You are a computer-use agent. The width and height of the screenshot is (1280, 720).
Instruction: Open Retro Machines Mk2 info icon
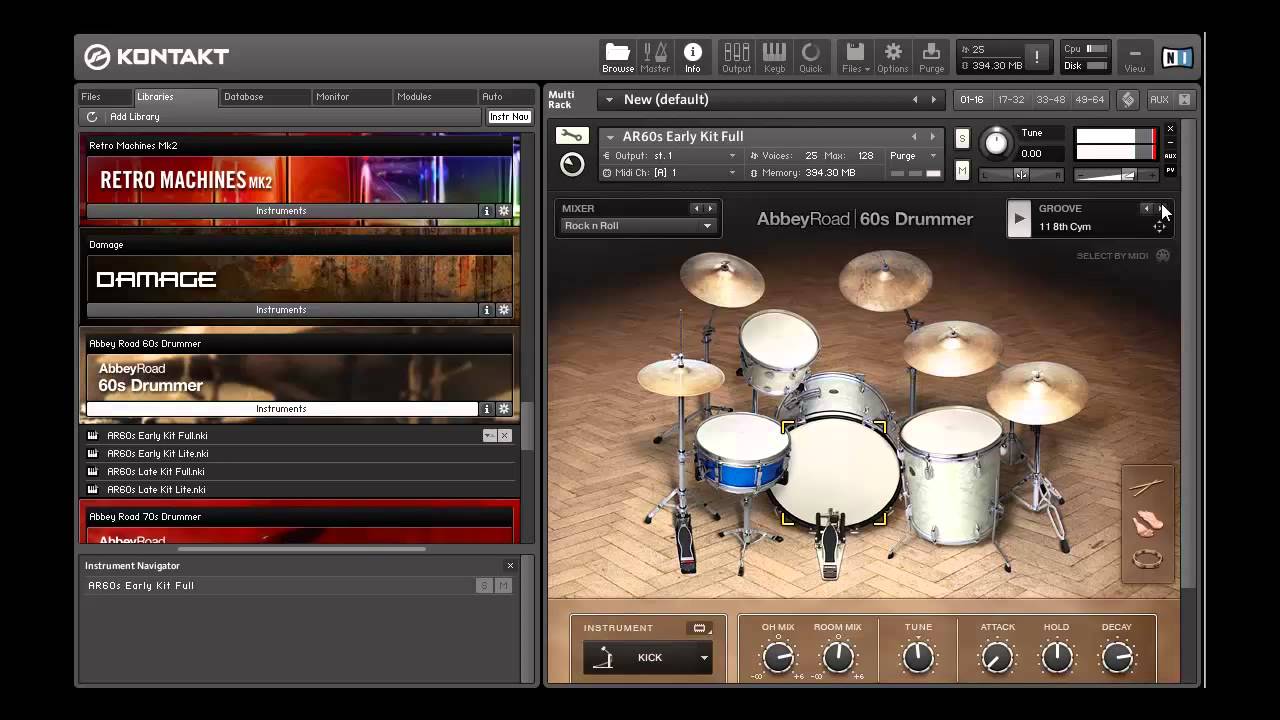487,211
